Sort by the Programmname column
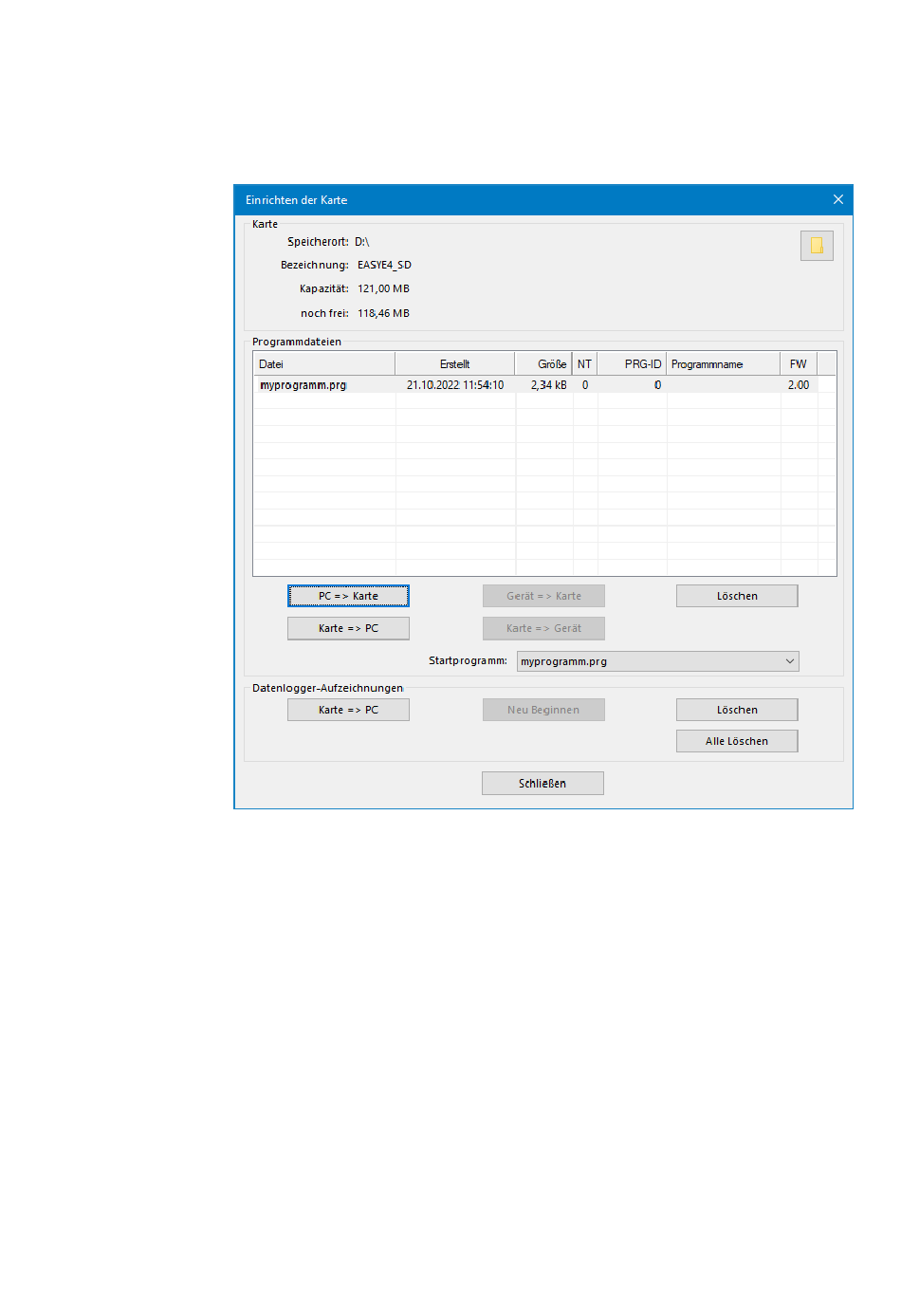Viewport: 901px width, 1316px height. click(723, 364)
